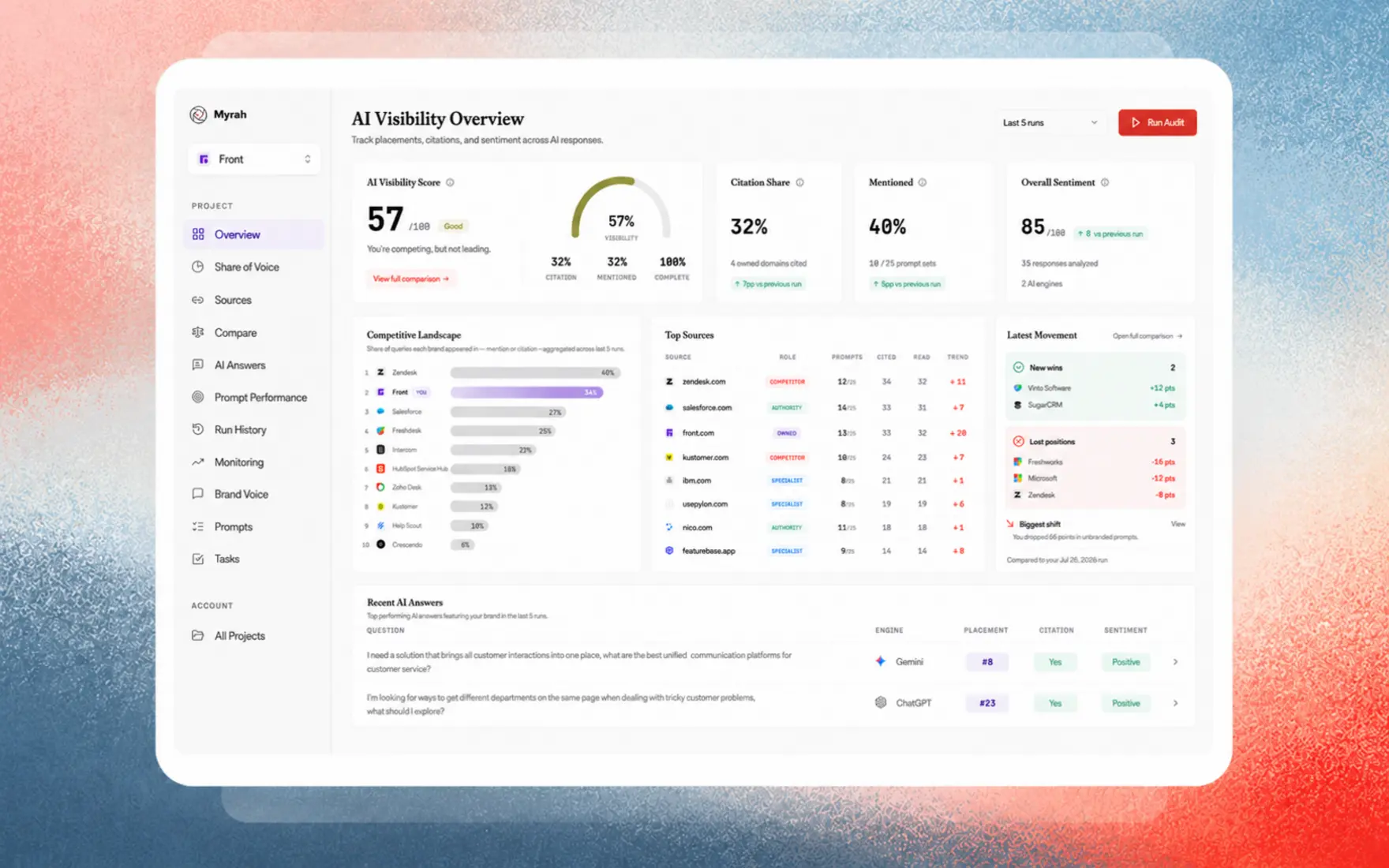Click the Help Scout logo icon
The image size is (1389, 868).
click(380, 526)
